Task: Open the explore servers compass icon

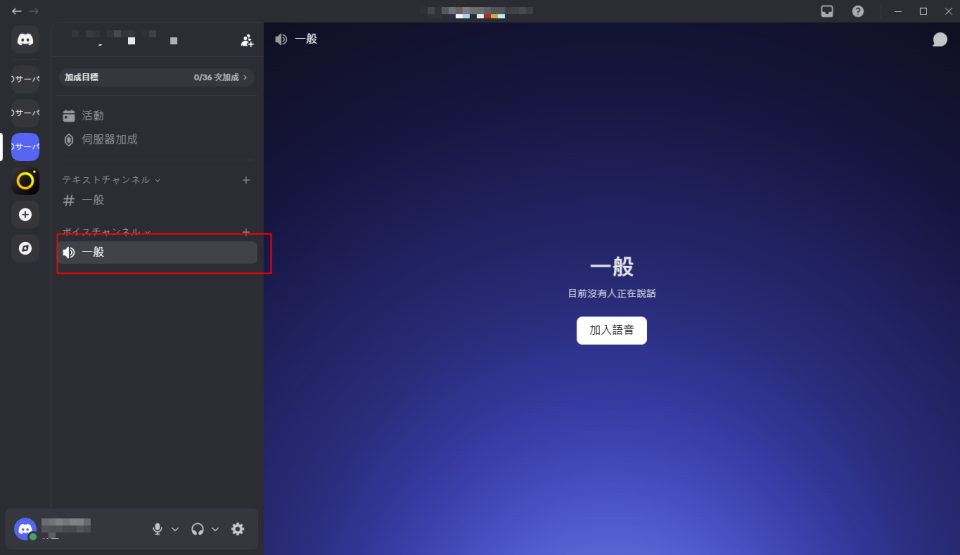Action: pyautogui.click(x=25, y=248)
